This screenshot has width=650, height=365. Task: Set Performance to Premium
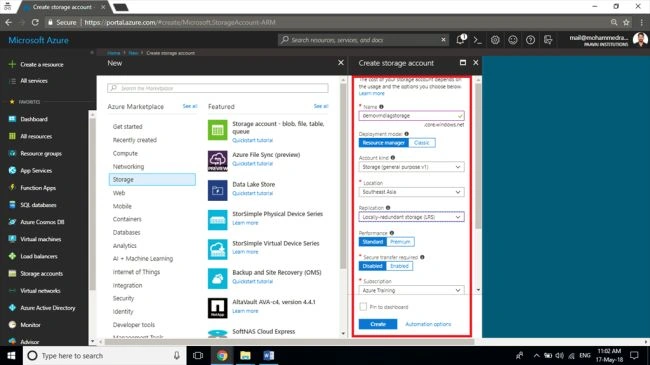(x=400, y=241)
